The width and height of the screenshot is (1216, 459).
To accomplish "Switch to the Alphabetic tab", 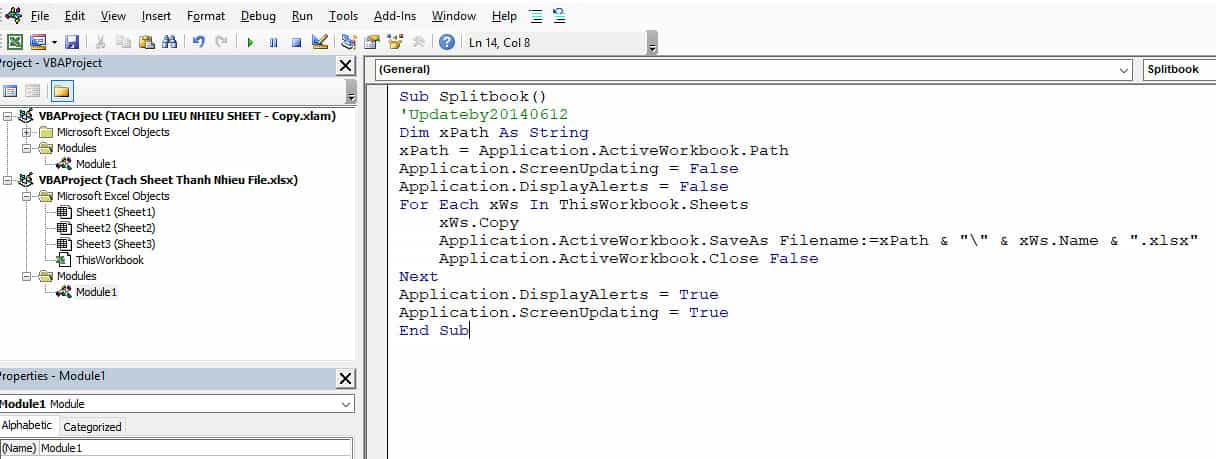I will click(27, 426).
